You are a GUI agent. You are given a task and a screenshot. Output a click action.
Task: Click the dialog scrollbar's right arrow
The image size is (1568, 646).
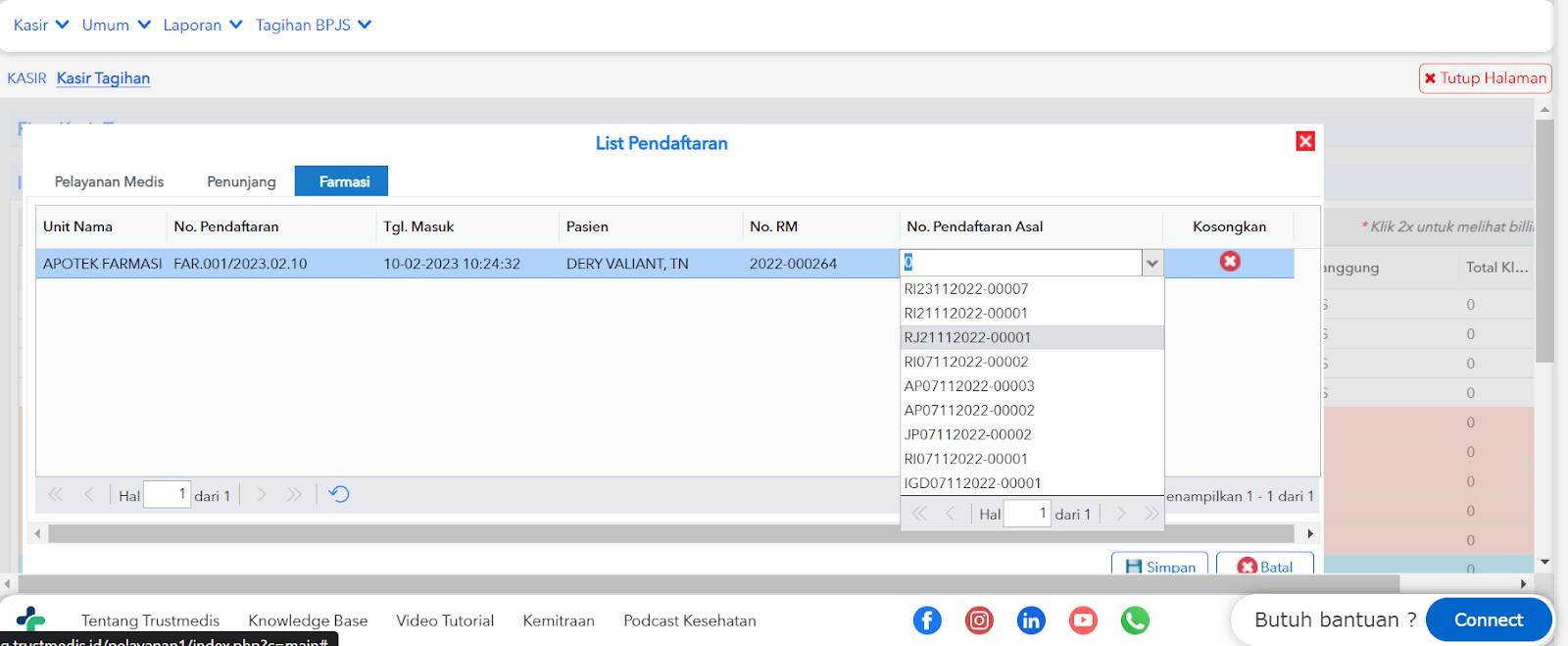pyautogui.click(x=1310, y=534)
